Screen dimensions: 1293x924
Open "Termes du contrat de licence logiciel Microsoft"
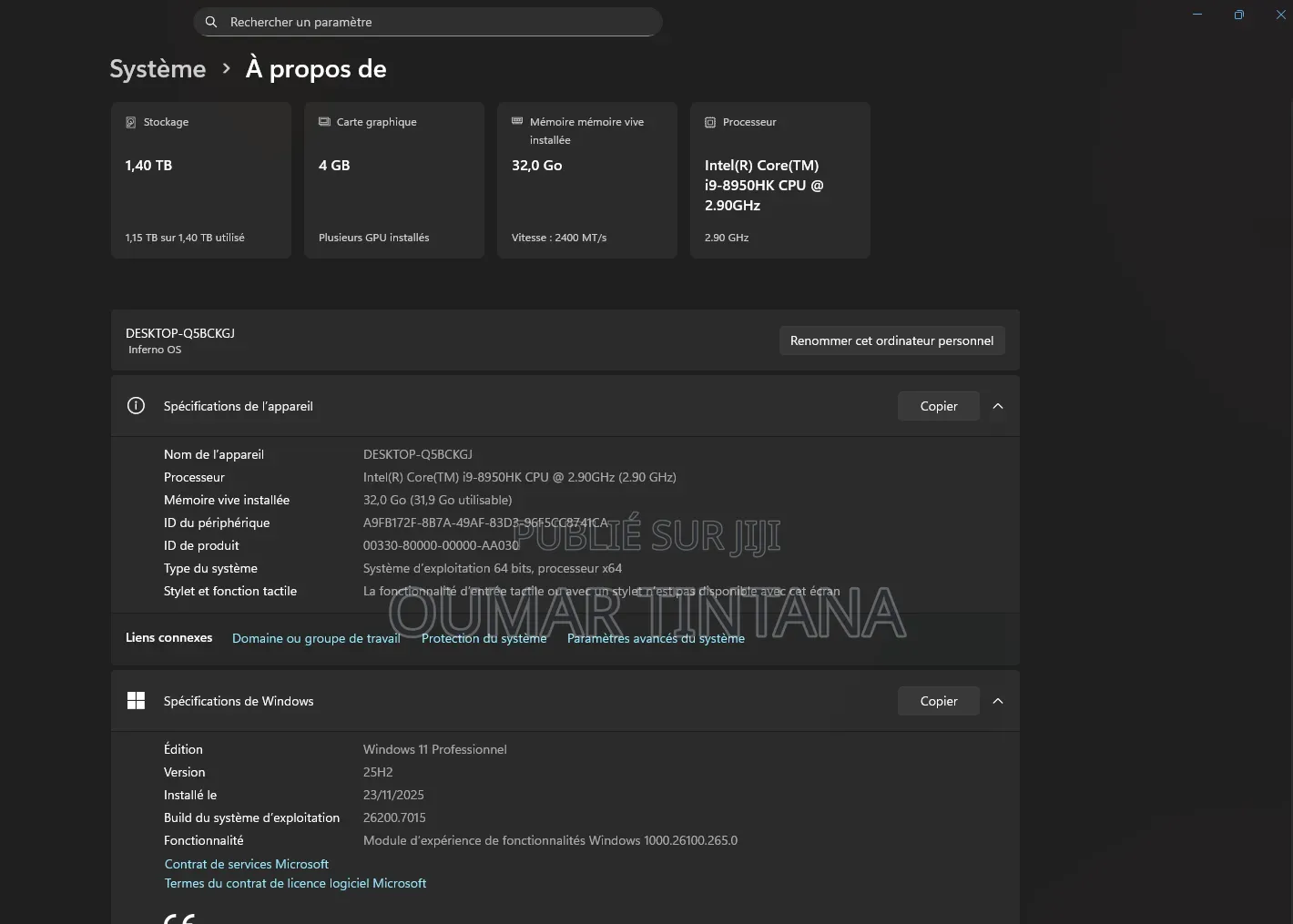[295, 883]
